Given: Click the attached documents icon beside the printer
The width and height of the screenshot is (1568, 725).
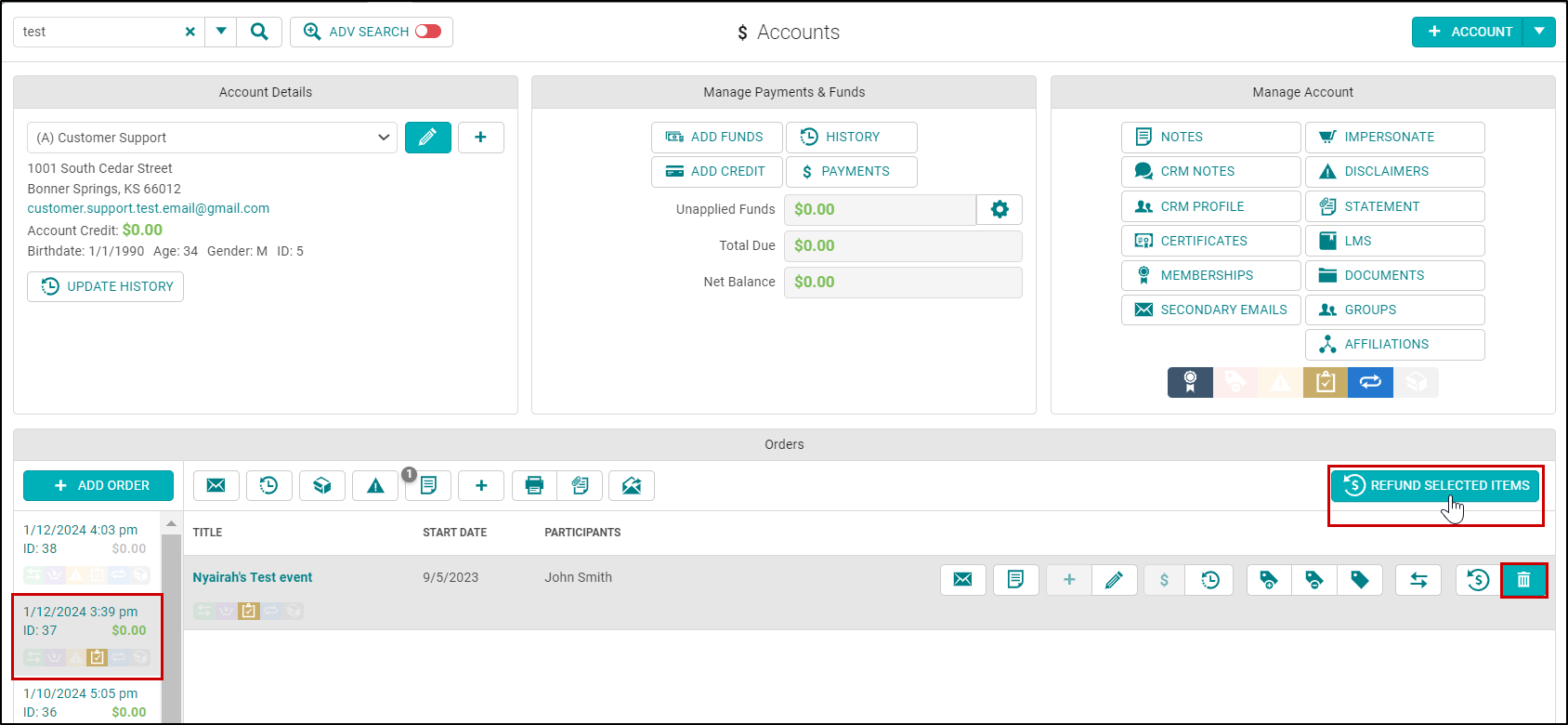Looking at the screenshot, I should tap(581, 485).
